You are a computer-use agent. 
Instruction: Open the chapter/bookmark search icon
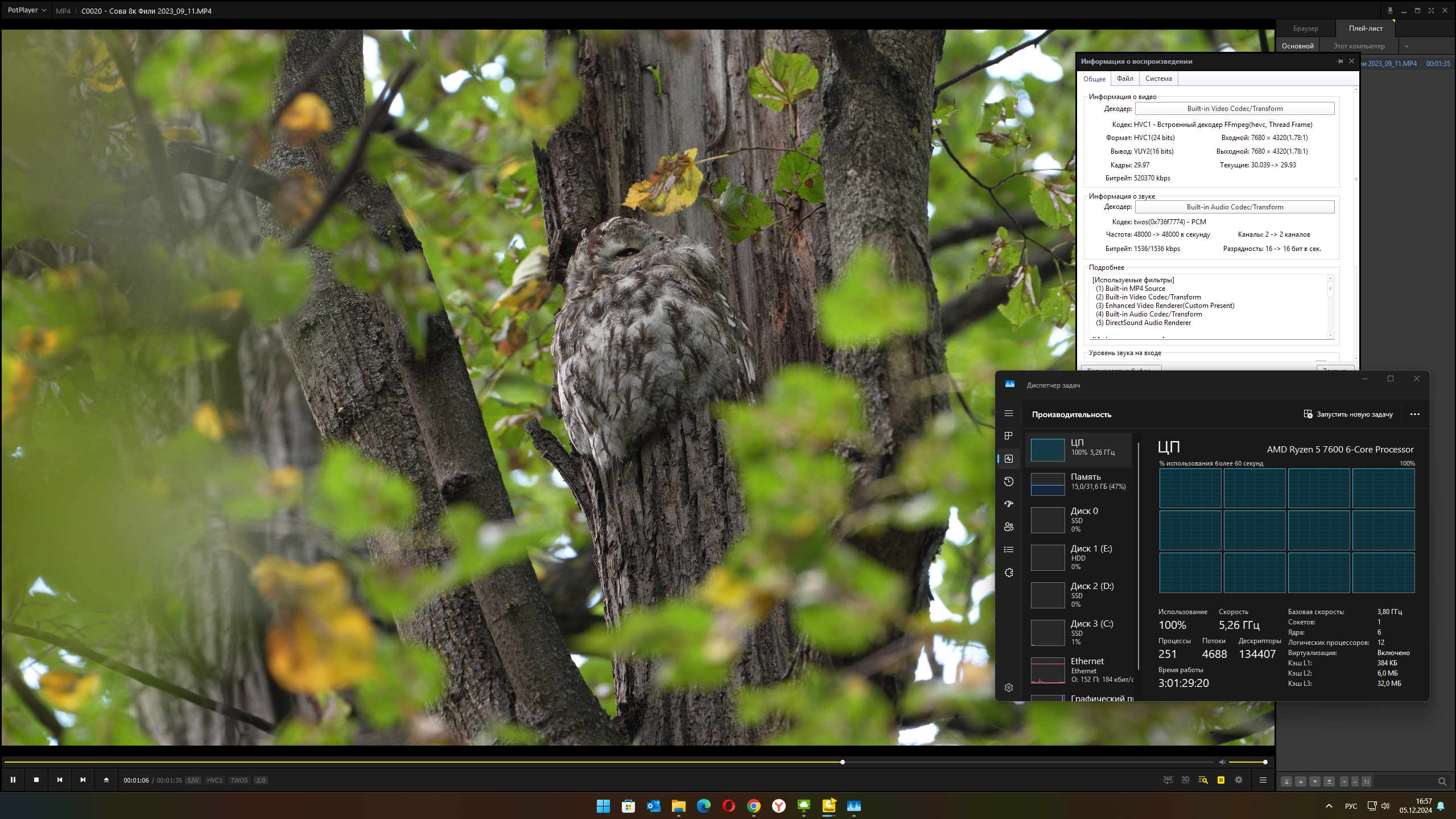tap(1203, 780)
